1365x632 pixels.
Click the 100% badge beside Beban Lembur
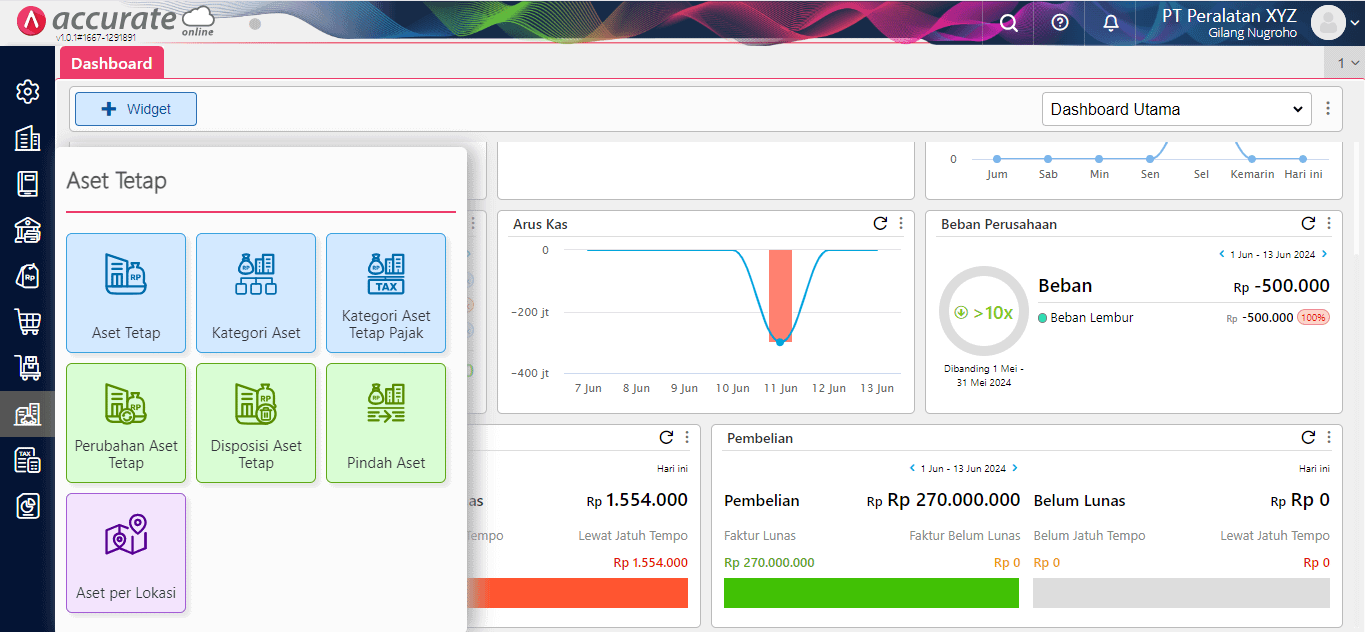pyautogui.click(x=1313, y=318)
